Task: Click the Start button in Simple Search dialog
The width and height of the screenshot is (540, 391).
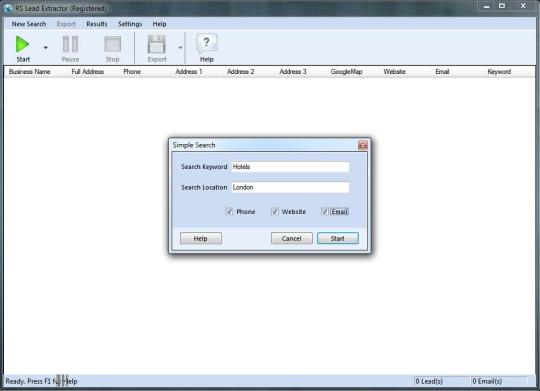Action: [338, 238]
